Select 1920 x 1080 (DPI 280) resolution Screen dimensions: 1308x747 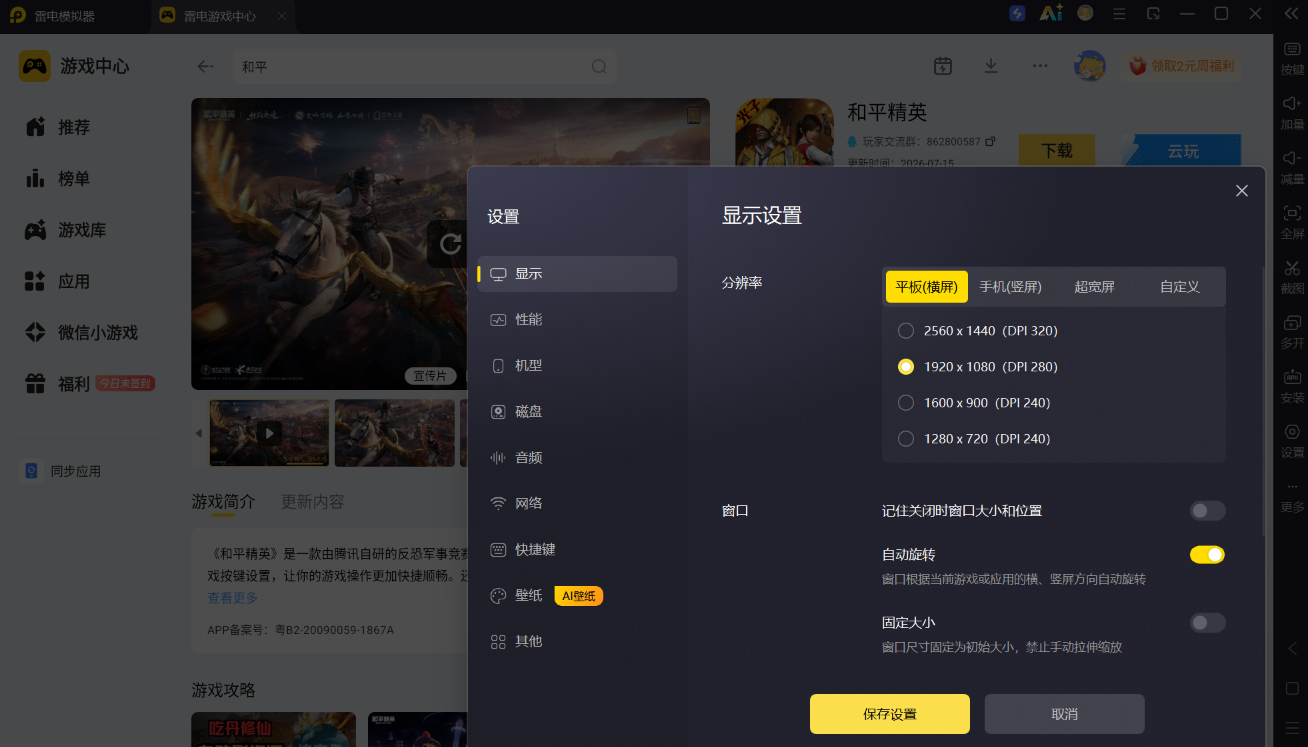click(x=978, y=367)
